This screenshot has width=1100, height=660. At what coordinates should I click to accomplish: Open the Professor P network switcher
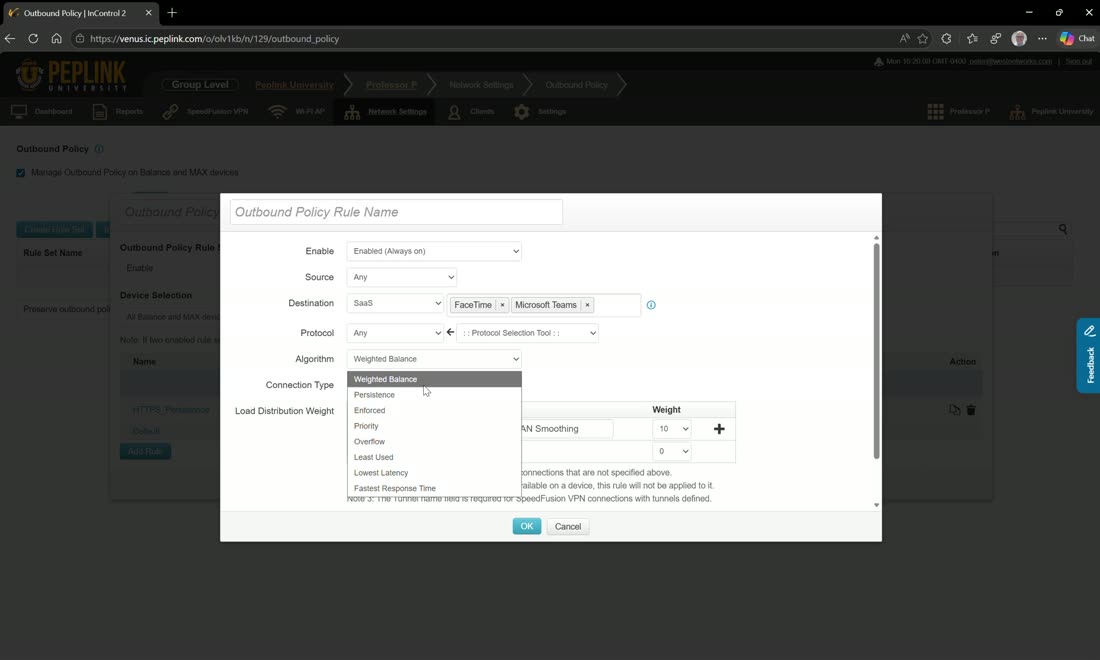pyautogui.click(x=958, y=112)
